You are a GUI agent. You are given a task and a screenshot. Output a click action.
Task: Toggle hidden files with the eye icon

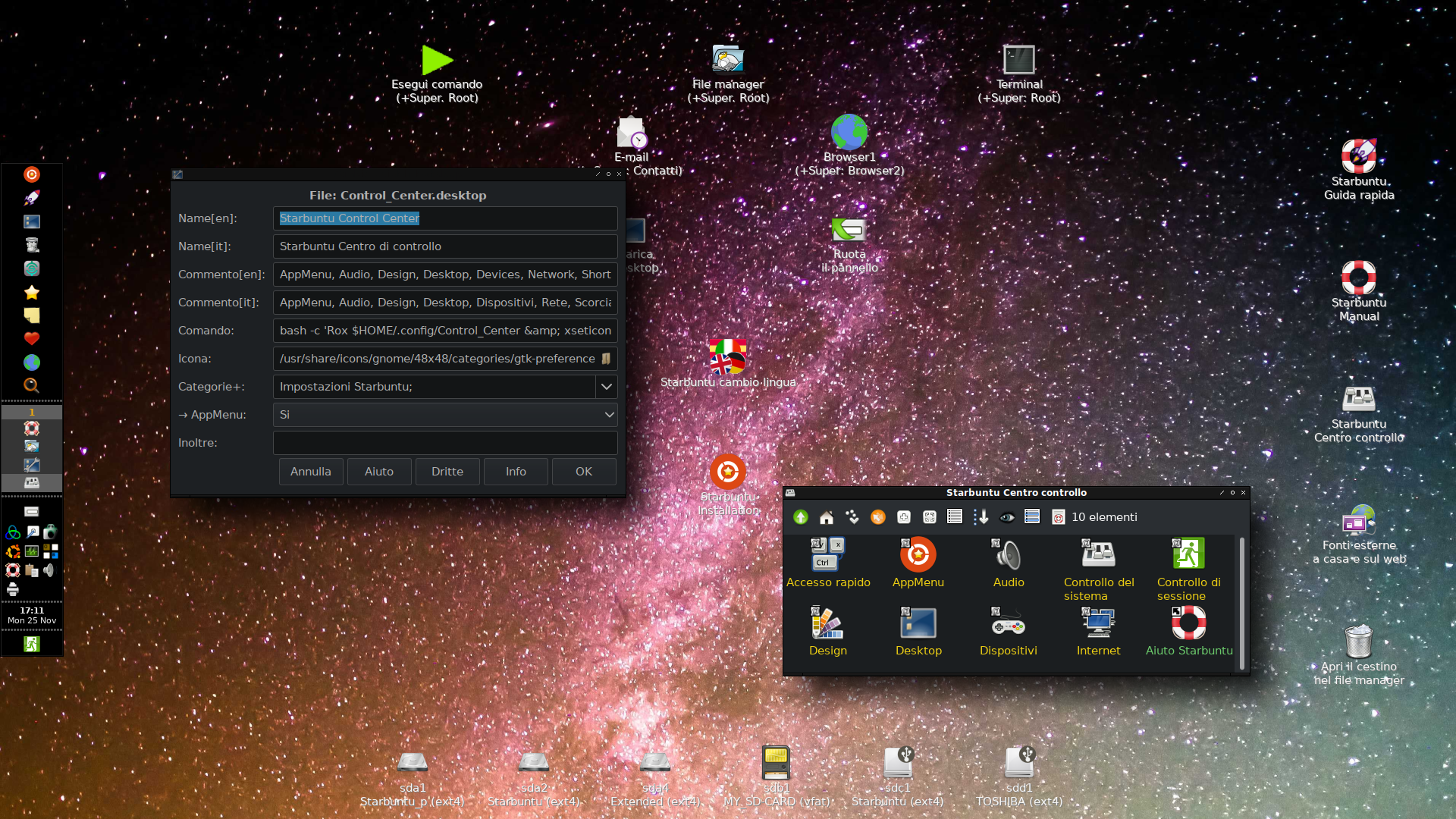click(x=1007, y=517)
